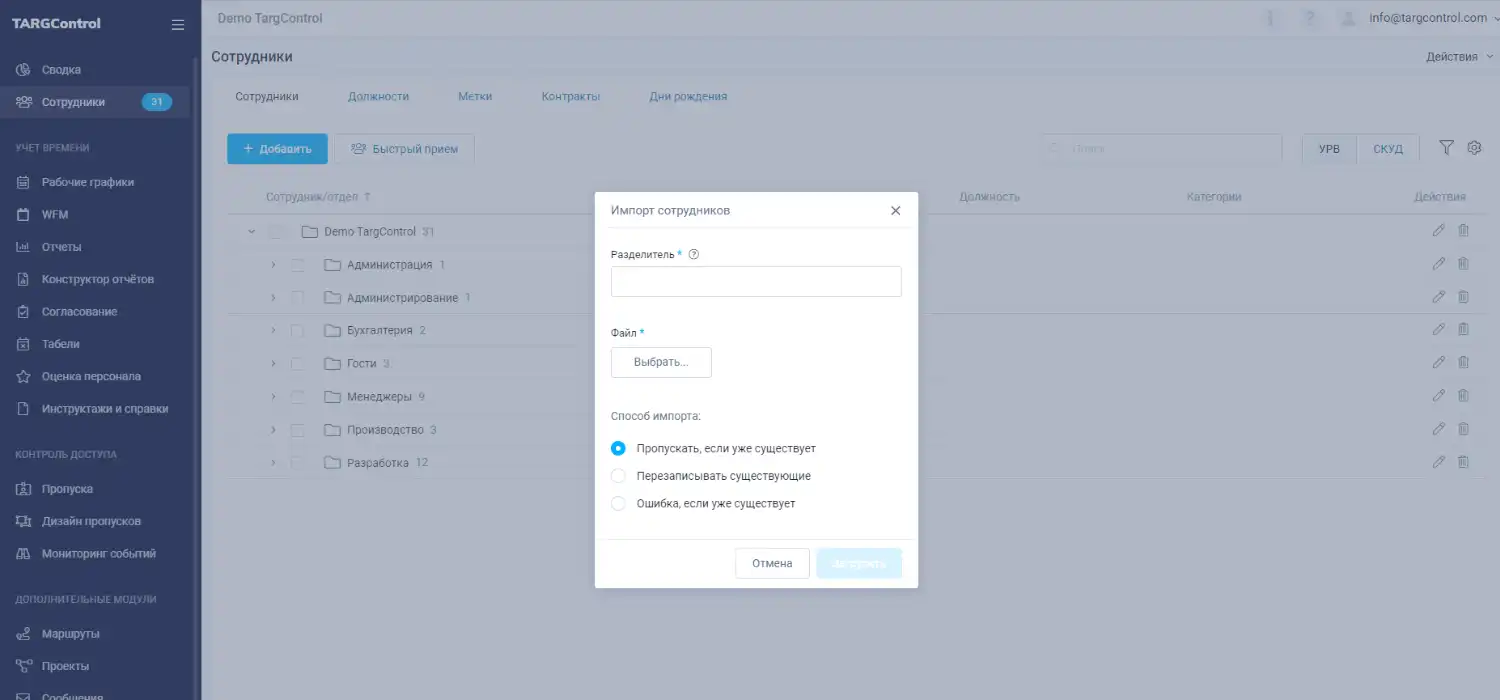Image resolution: width=1500 pixels, height=700 pixels.
Task: Click the Загрузить upload button
Action: 859,563
